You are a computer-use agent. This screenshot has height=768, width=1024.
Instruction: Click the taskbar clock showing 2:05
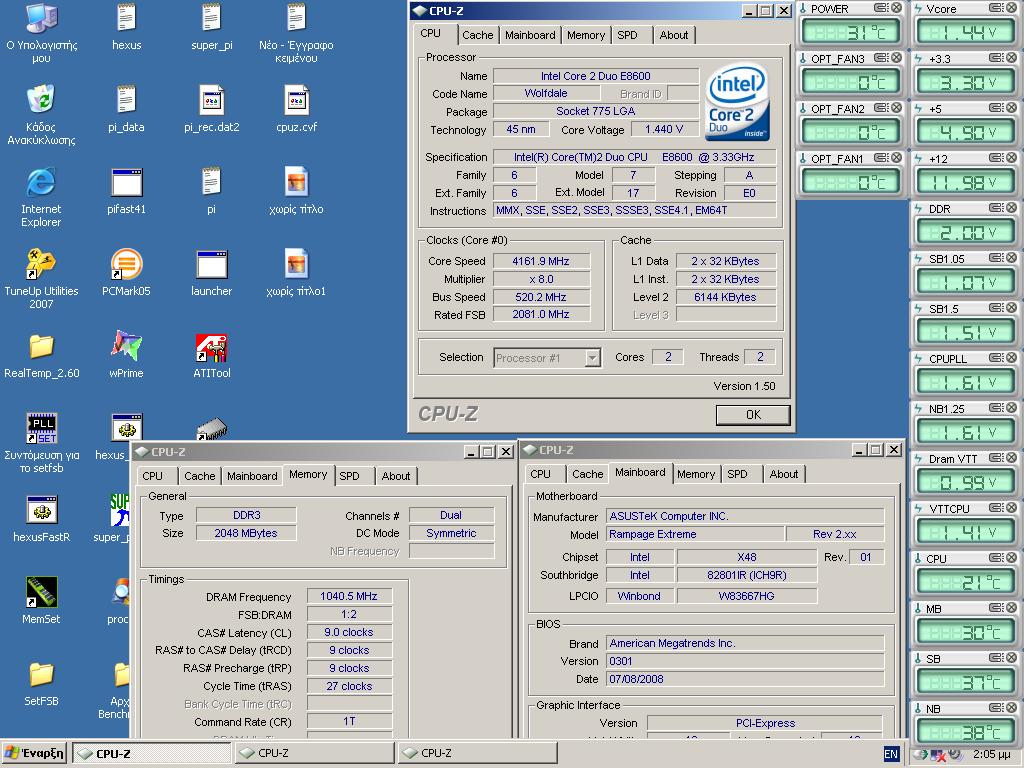991,754
